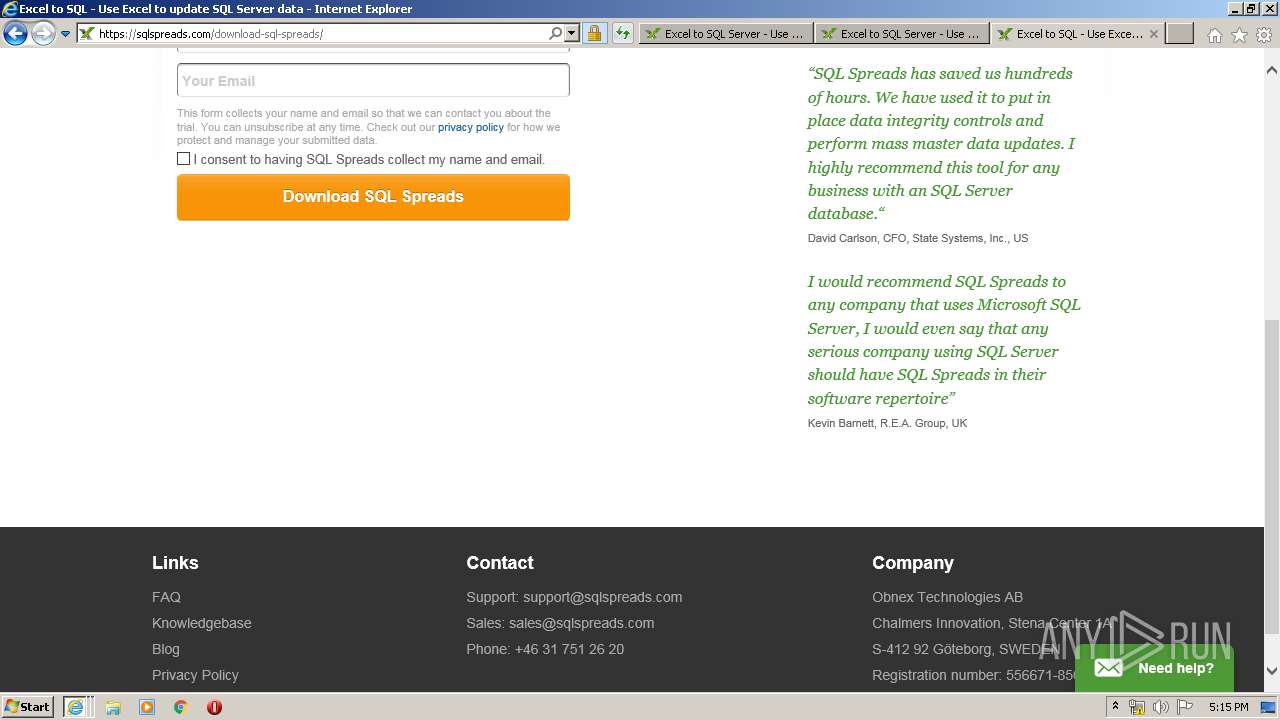Click the security lock icon

coord(594,33)
